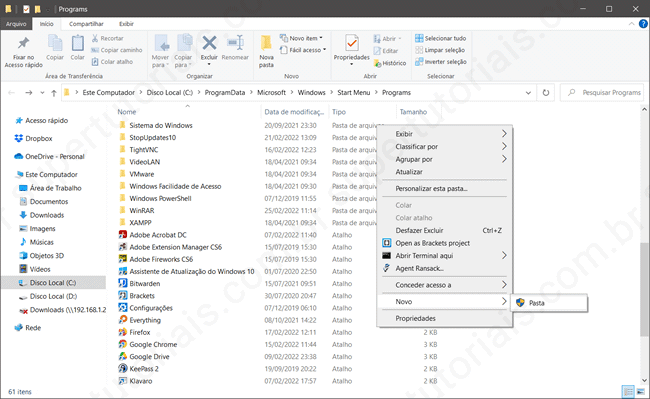Image resolution: width=650 pixels, height=399 pixels.
Task: Select the Brackets shortcut icon
Action: coord(123,296)
